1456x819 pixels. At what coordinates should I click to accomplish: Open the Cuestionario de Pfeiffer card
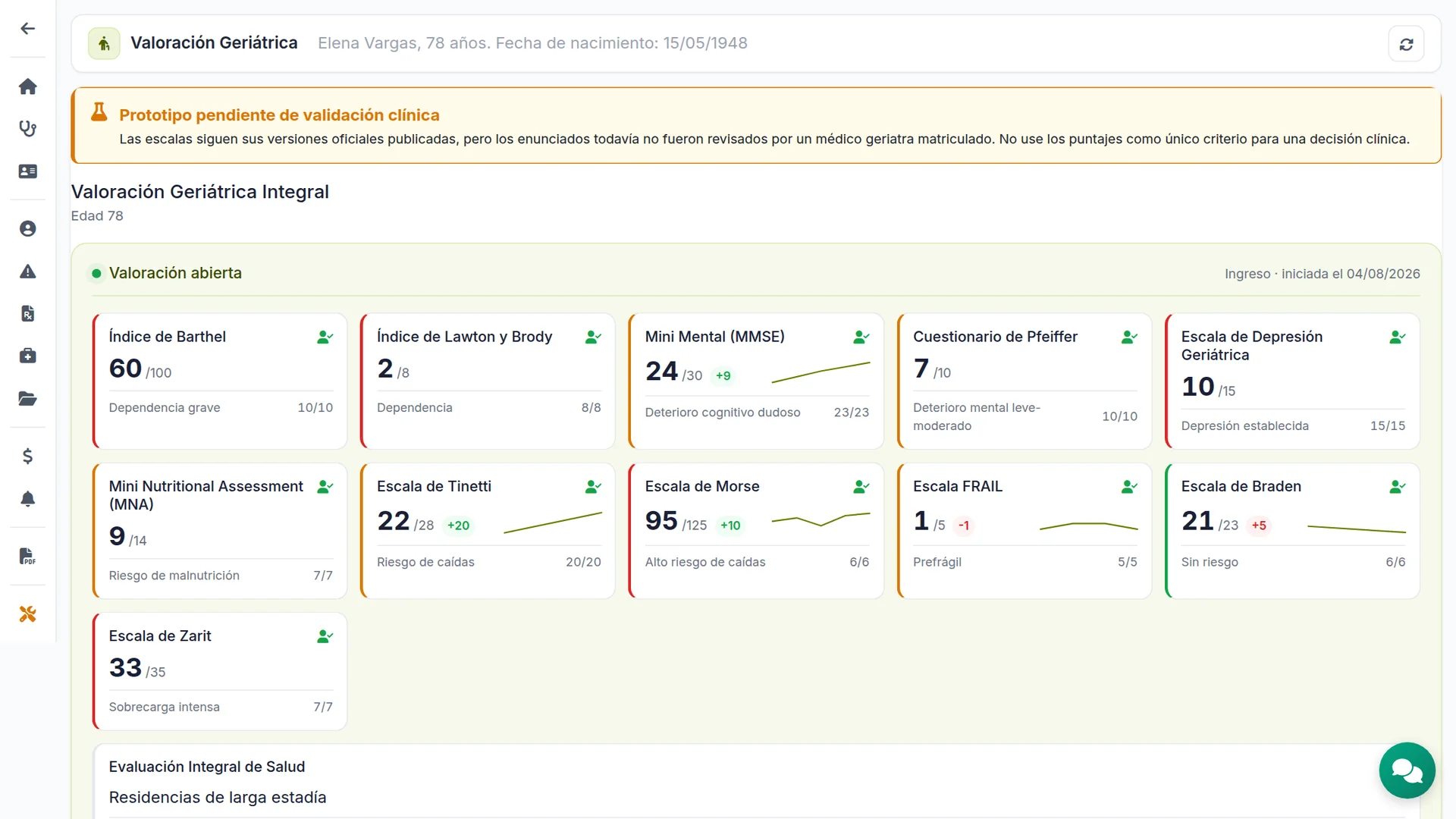coord(1025,381)
